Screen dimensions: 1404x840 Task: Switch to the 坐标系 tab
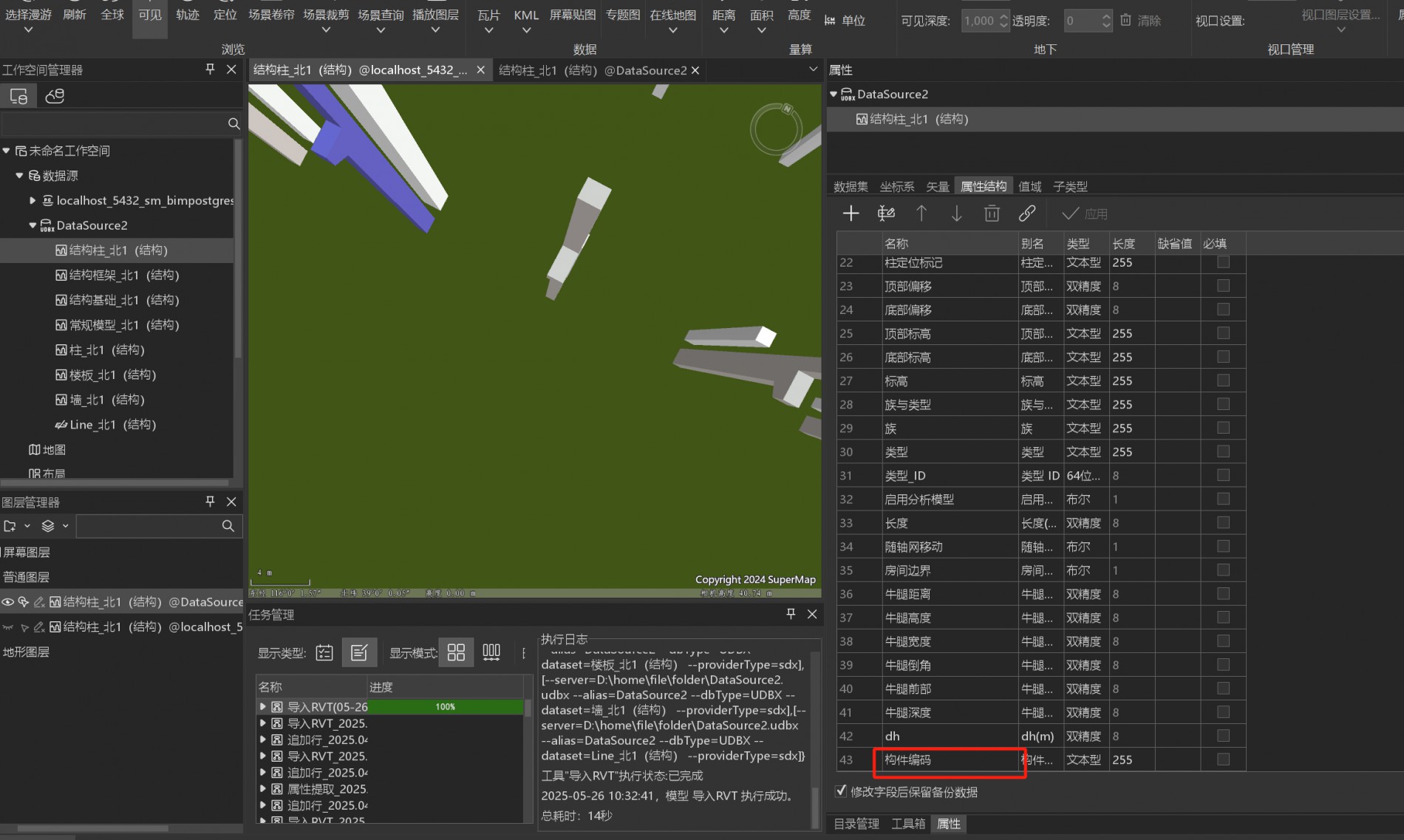897,187
